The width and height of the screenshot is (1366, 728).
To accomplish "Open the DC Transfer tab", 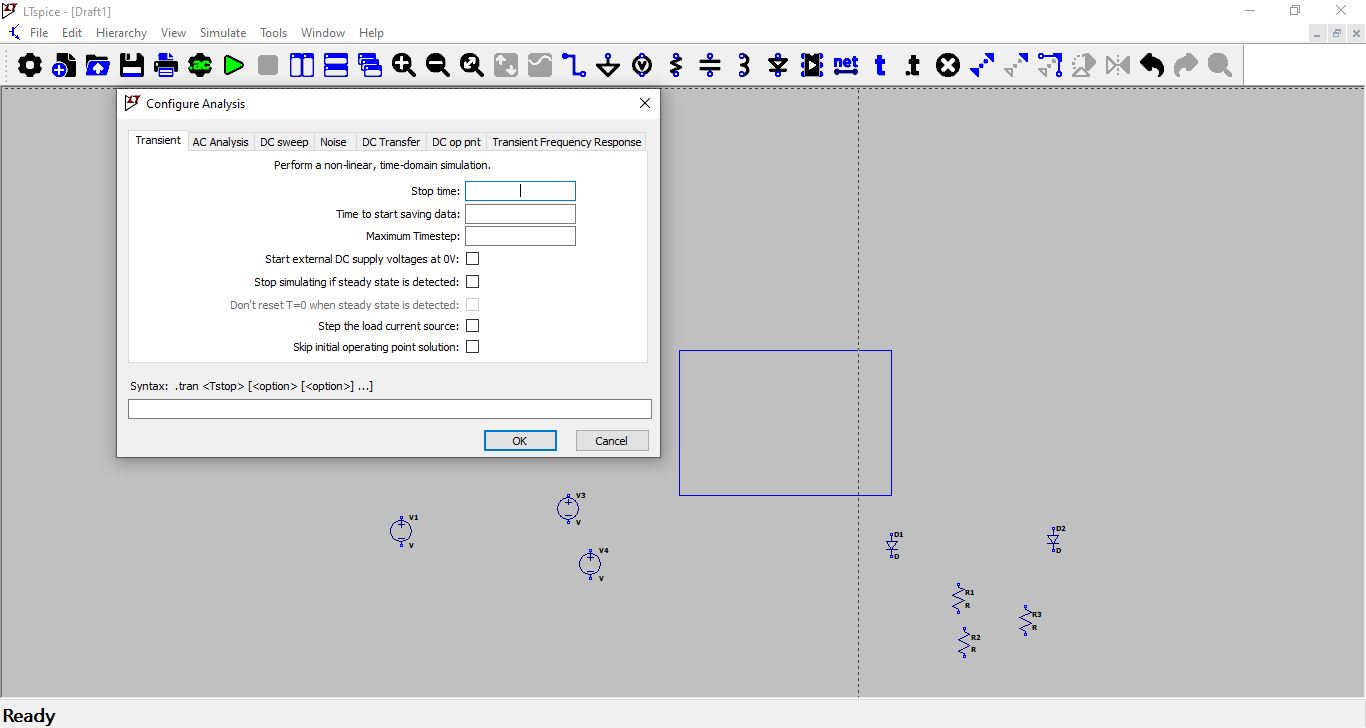I will pyautogui.click(x=391, y=142).
